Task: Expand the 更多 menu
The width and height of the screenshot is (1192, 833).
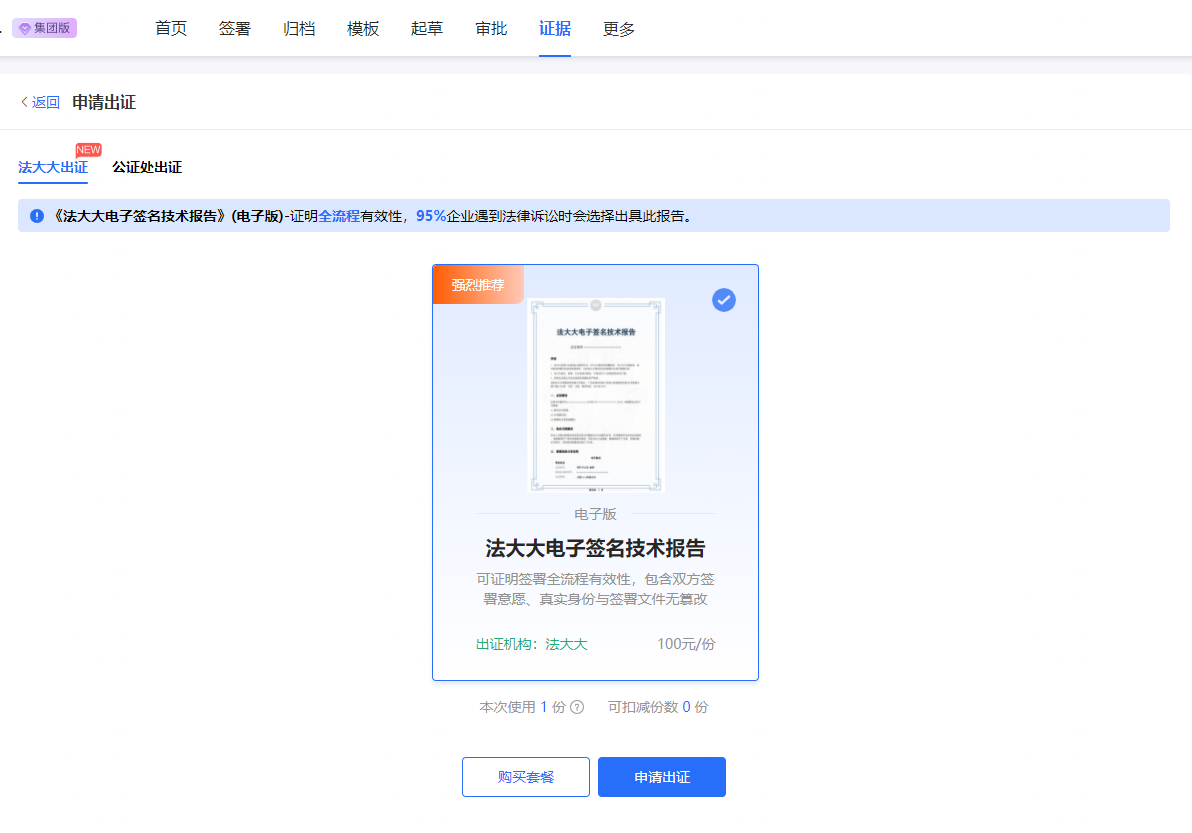Action: click(x=619, y=29)
